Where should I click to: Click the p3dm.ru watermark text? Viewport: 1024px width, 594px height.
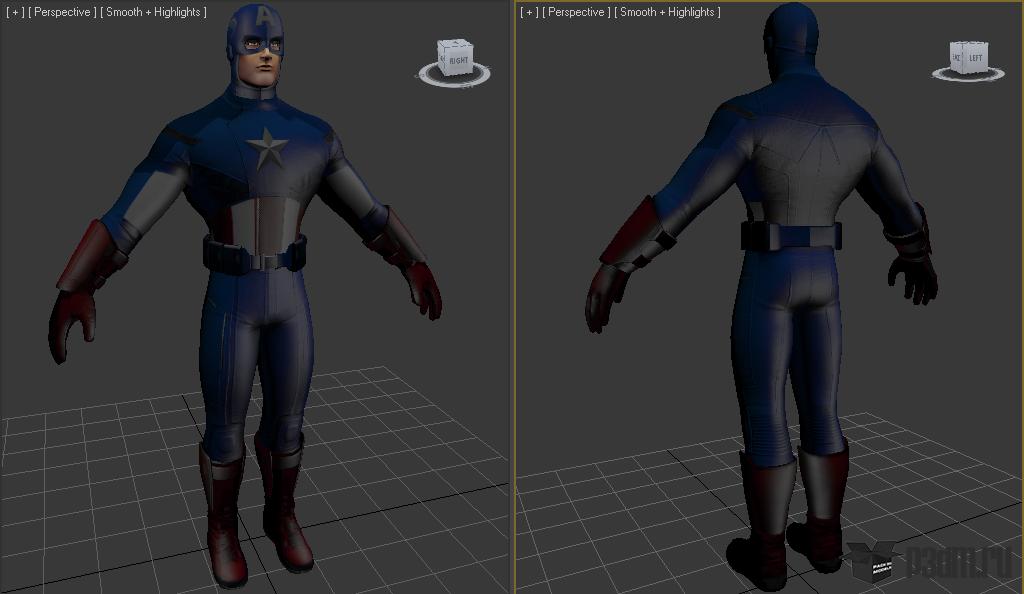tap(960, 561)
